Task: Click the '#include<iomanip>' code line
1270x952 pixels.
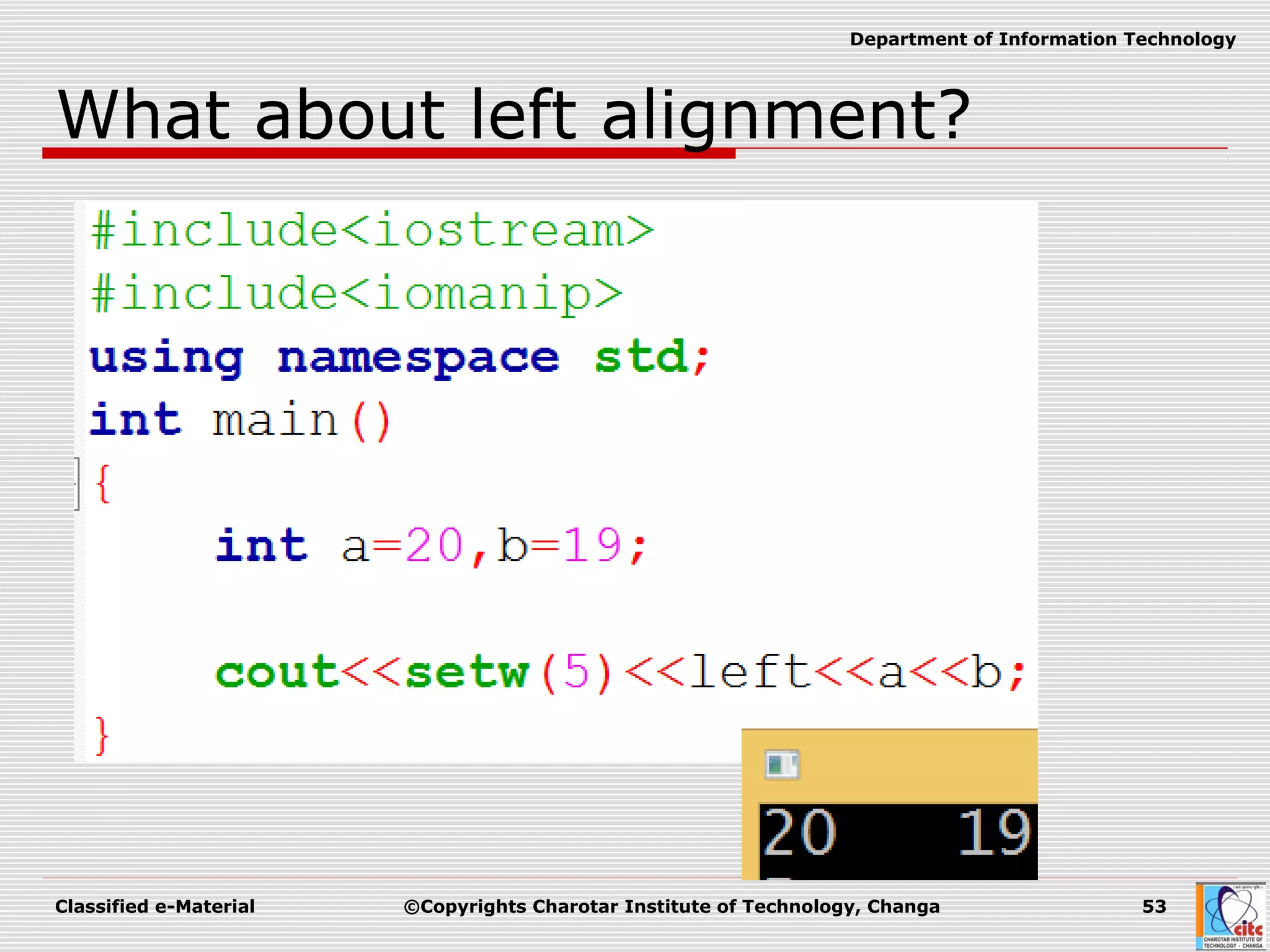Action: click(357, 294)
